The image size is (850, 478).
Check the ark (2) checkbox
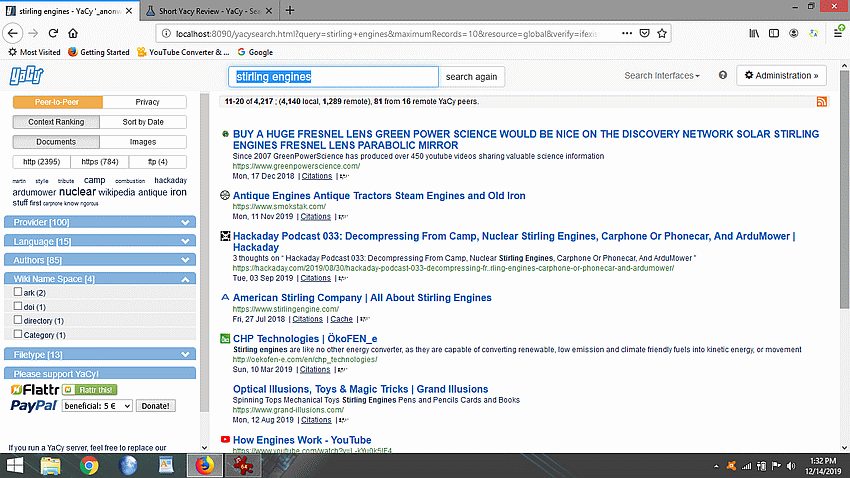point(18,292)
